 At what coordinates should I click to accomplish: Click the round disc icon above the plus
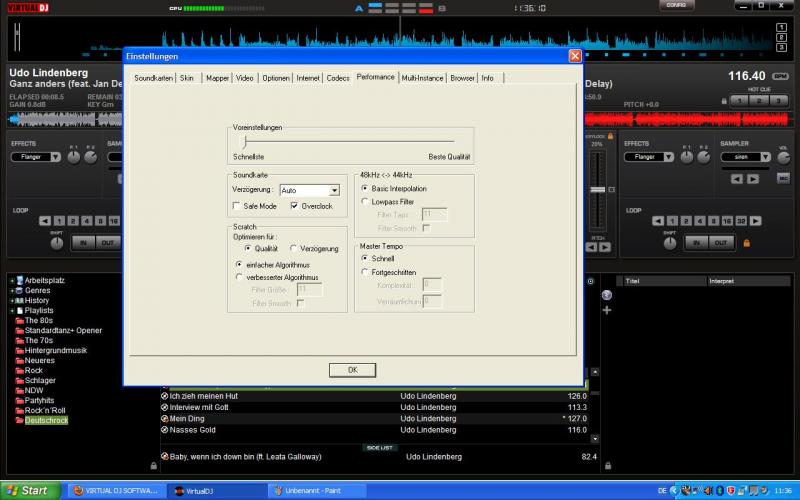click(x=607, y=295)
